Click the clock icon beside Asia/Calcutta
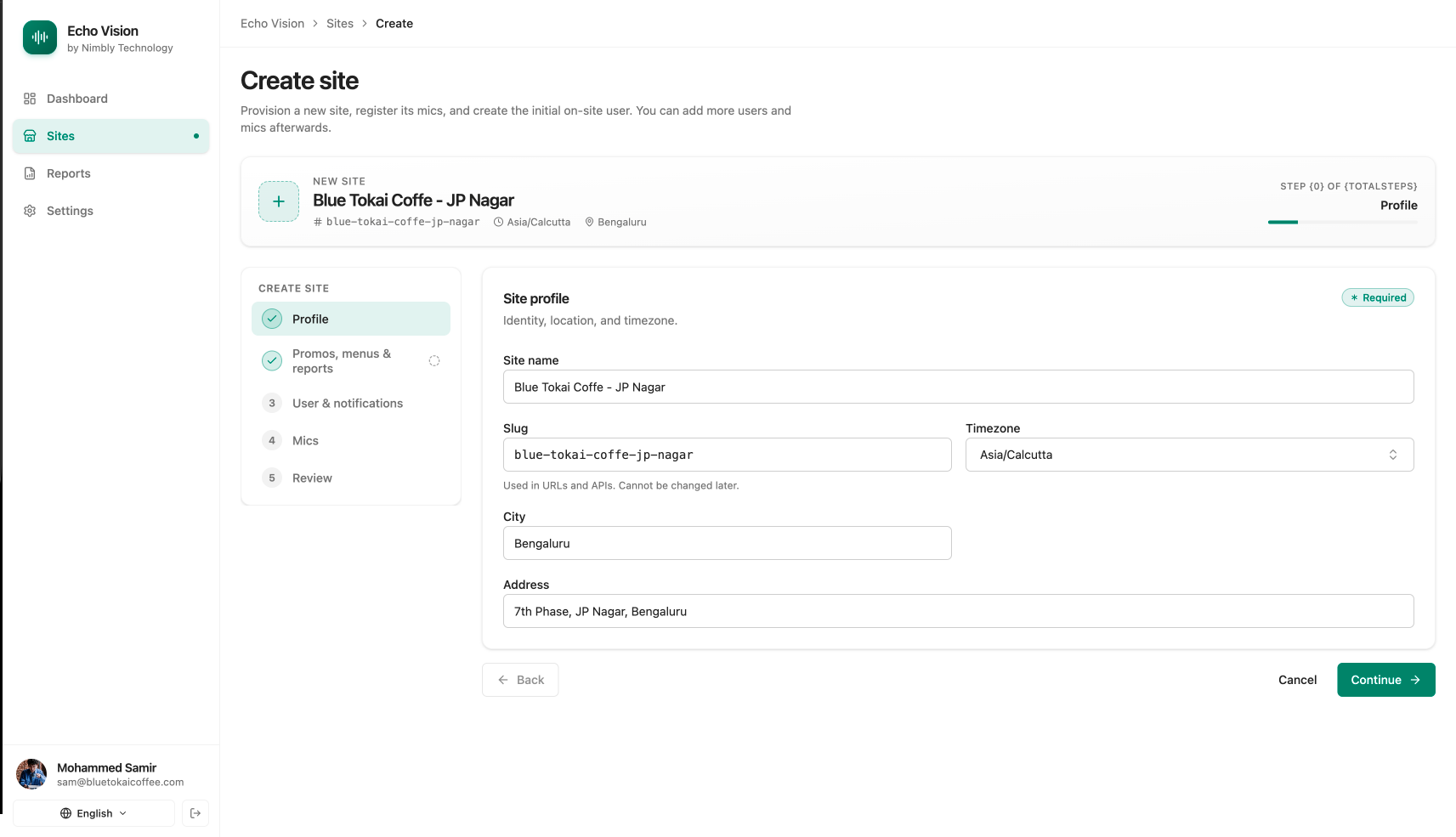The image size is (1456, 837). coord(499,222)
